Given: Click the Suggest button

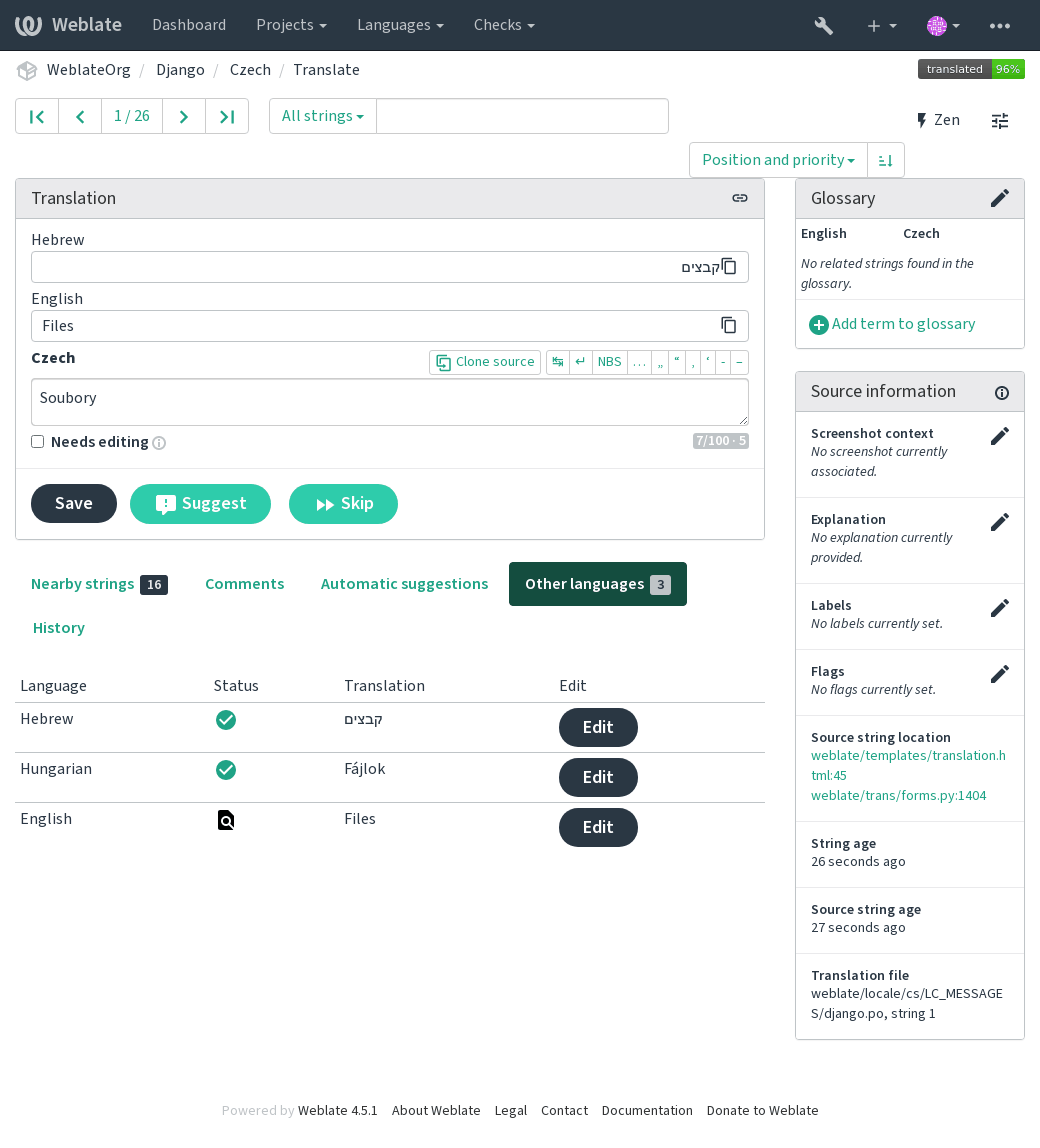Looking at the screenshot, I should (x=200, y=504).
